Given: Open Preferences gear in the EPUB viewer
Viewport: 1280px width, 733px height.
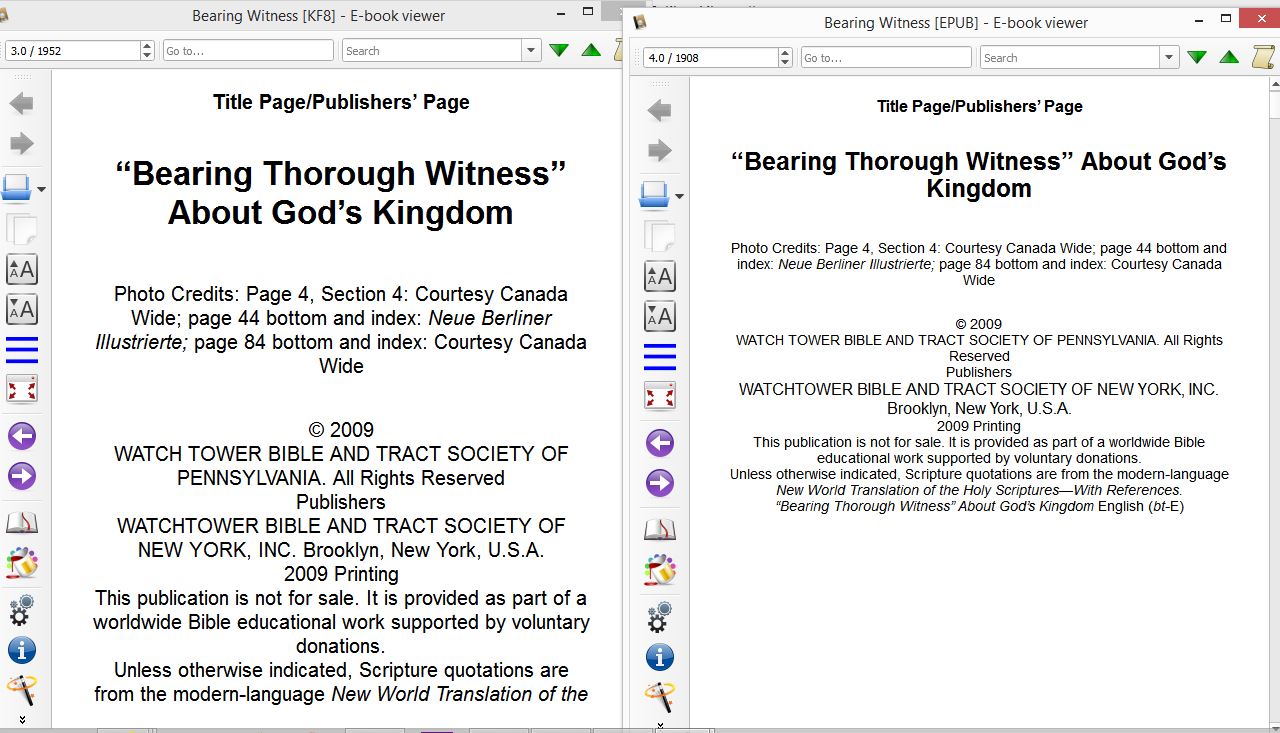Looking at the screenshot, I should (660, 616).
